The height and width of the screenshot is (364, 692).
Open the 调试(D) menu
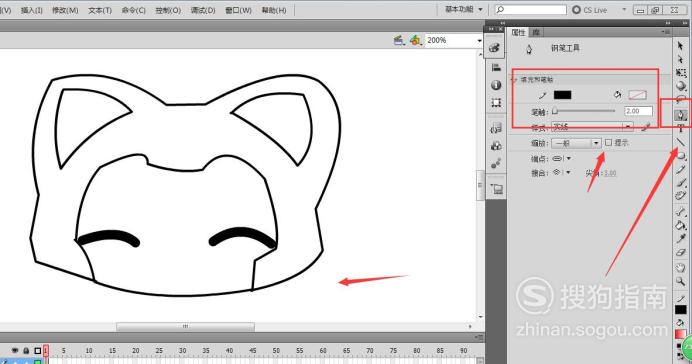pos(203,10)
